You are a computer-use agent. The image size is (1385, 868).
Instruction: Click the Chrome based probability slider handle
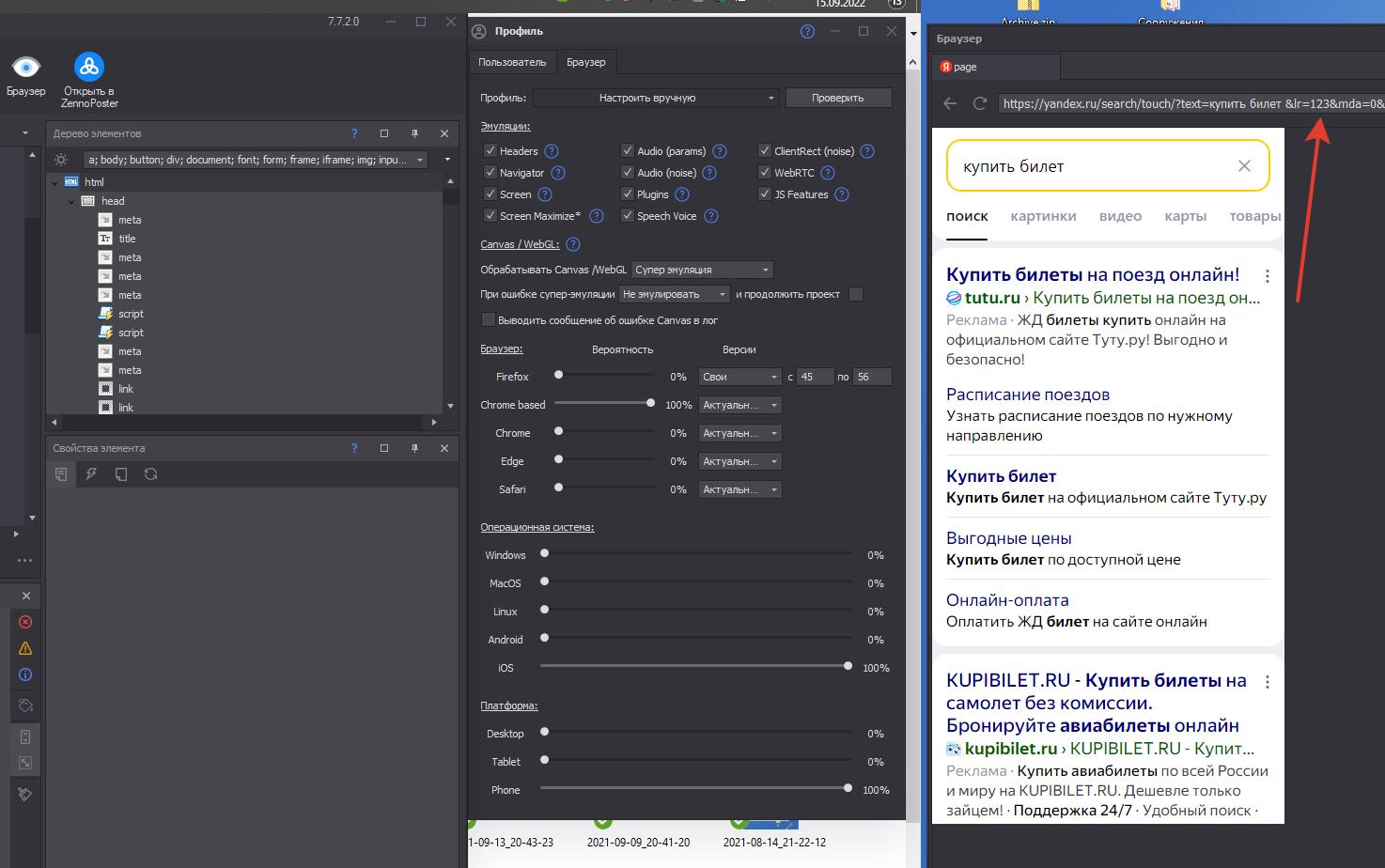[x=650, y=403]
